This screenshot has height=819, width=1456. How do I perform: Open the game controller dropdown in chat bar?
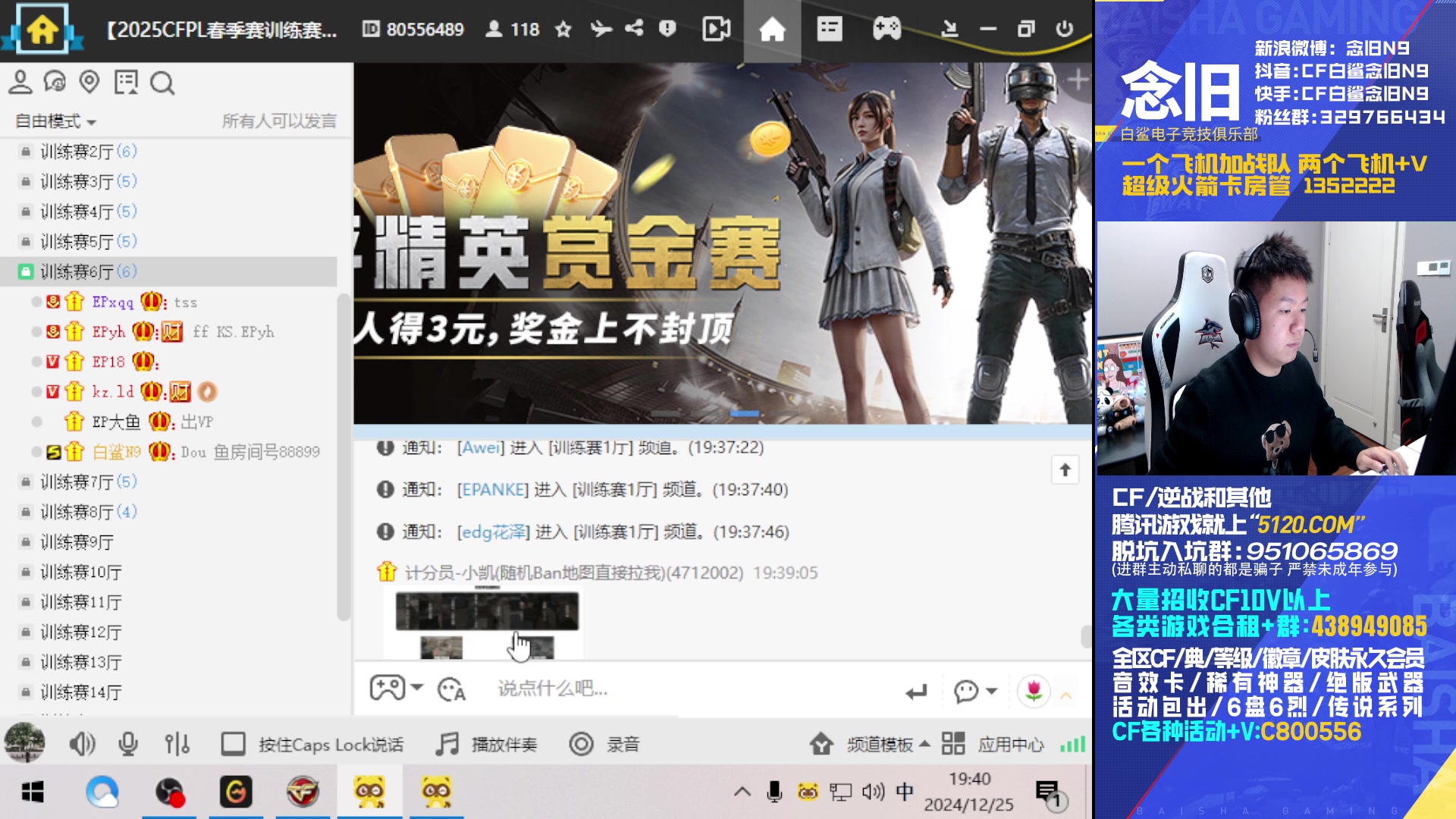(x=396, y=689)
